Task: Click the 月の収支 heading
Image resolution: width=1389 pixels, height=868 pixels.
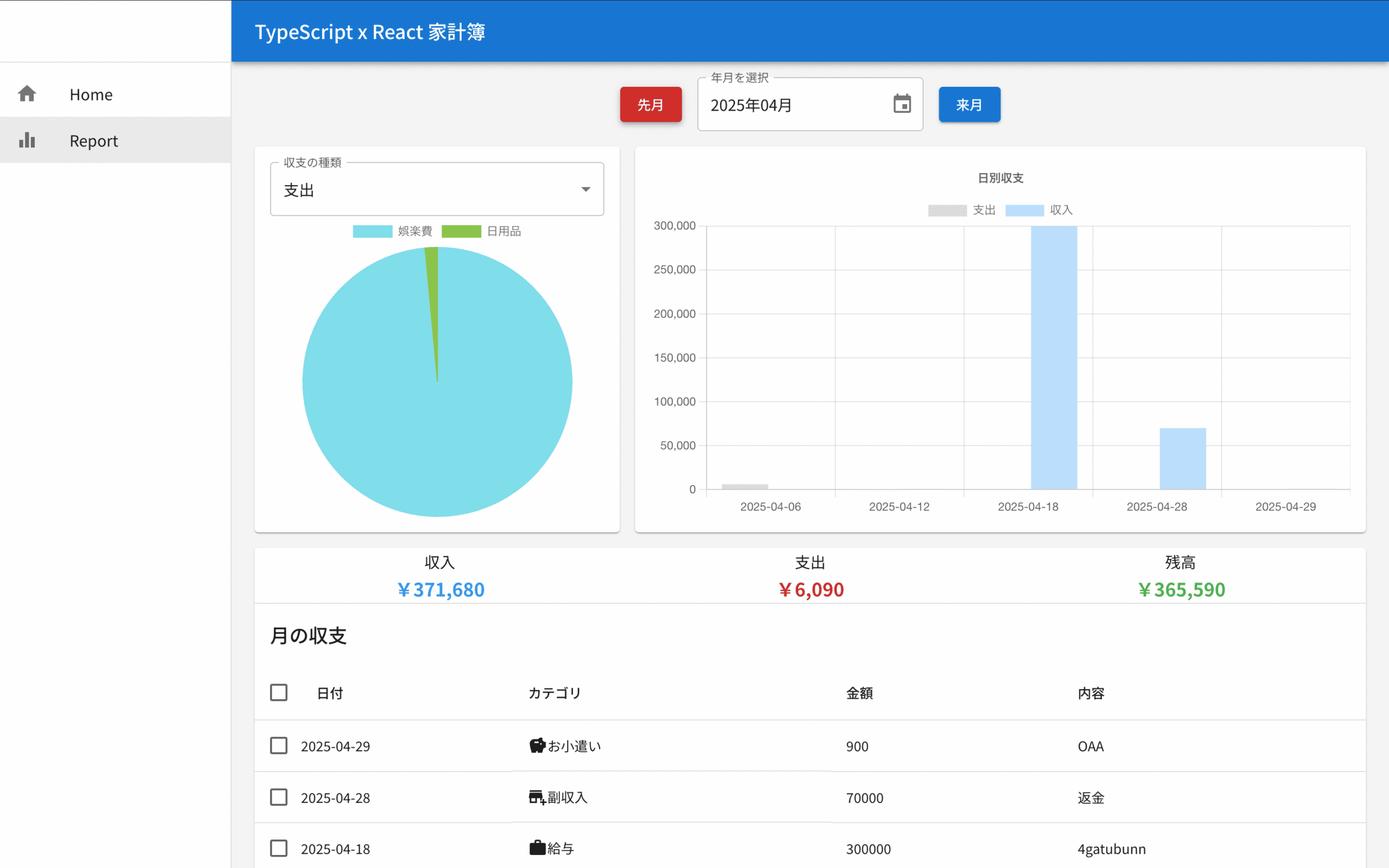Action: (x=308, y=635)
